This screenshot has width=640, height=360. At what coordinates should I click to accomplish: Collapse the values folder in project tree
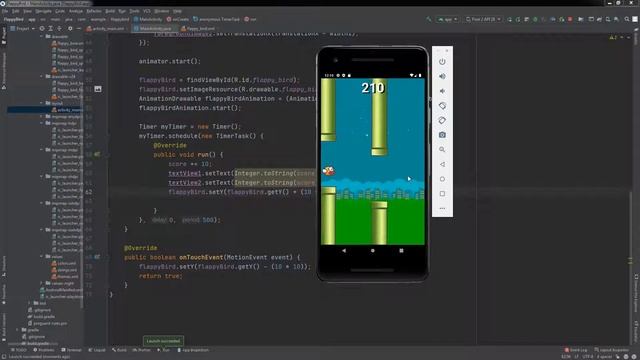point(42,256)
